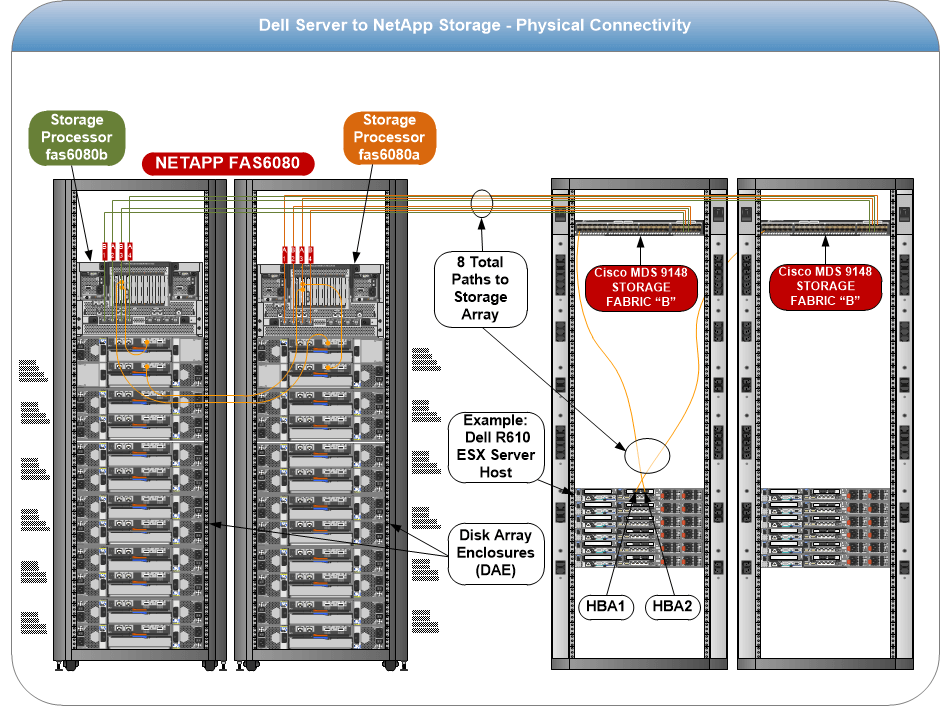951x706 pixels.
Task: Select the fas6080a controller chassis in second rack
Action: coord(313,297)
